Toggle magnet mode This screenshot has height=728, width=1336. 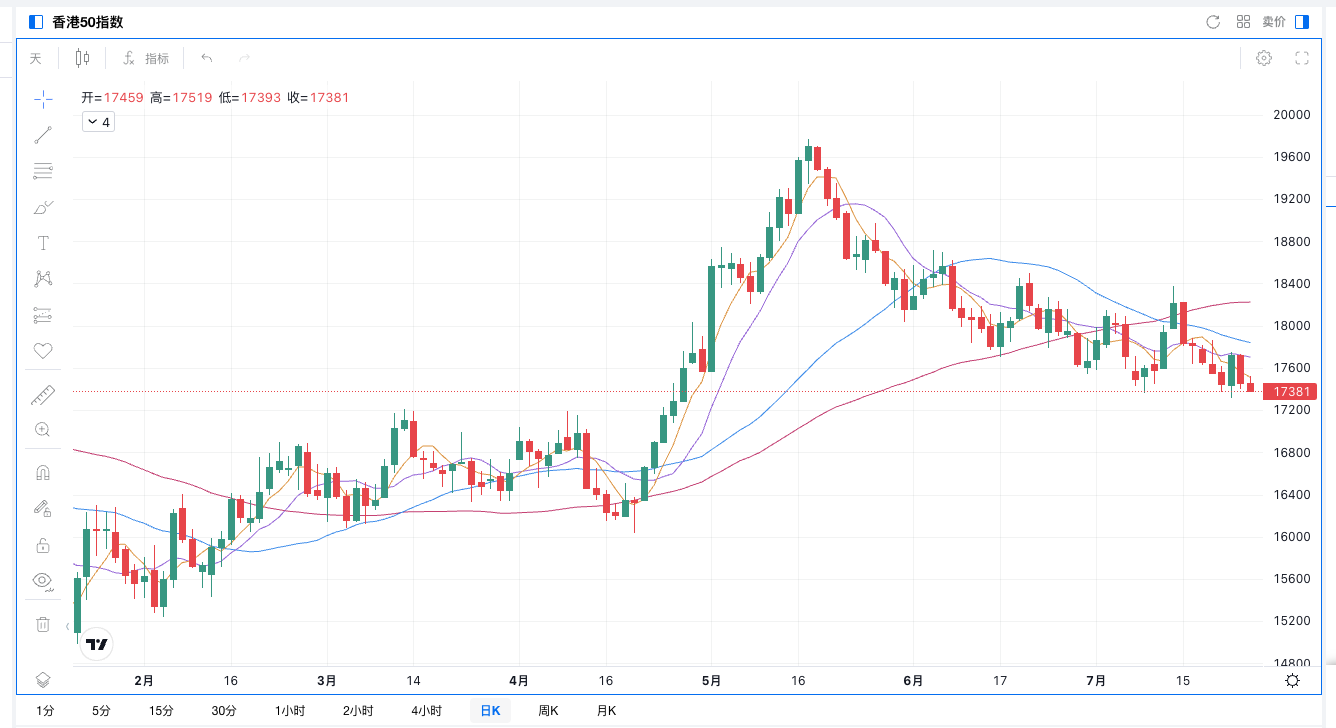coord(43,473)
